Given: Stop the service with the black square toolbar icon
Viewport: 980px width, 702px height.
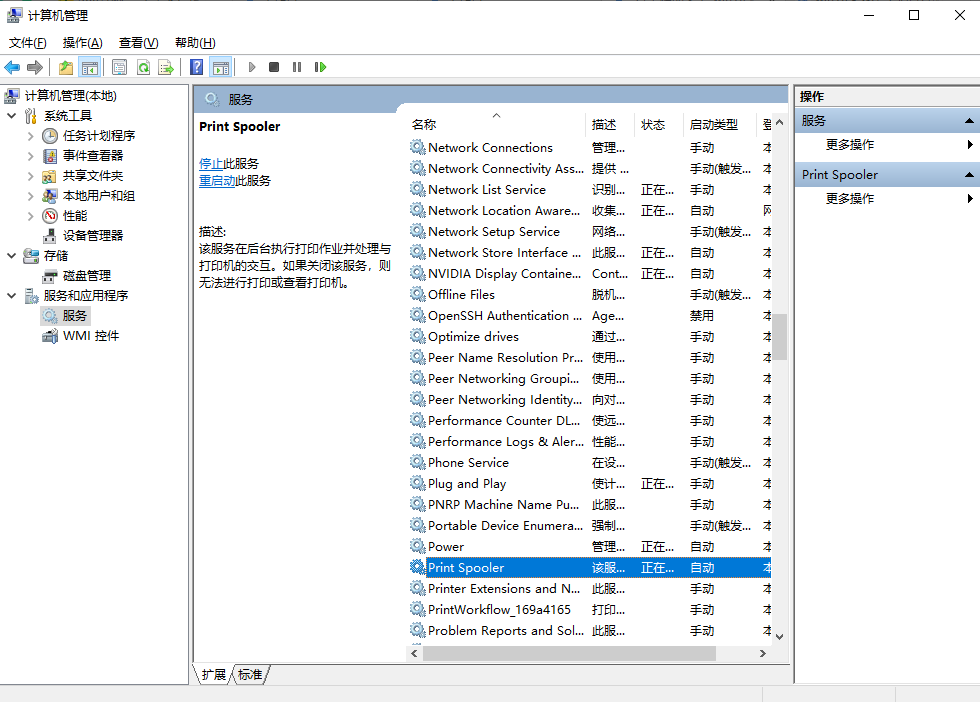Looking at the screenshot, I should (274, 67).
